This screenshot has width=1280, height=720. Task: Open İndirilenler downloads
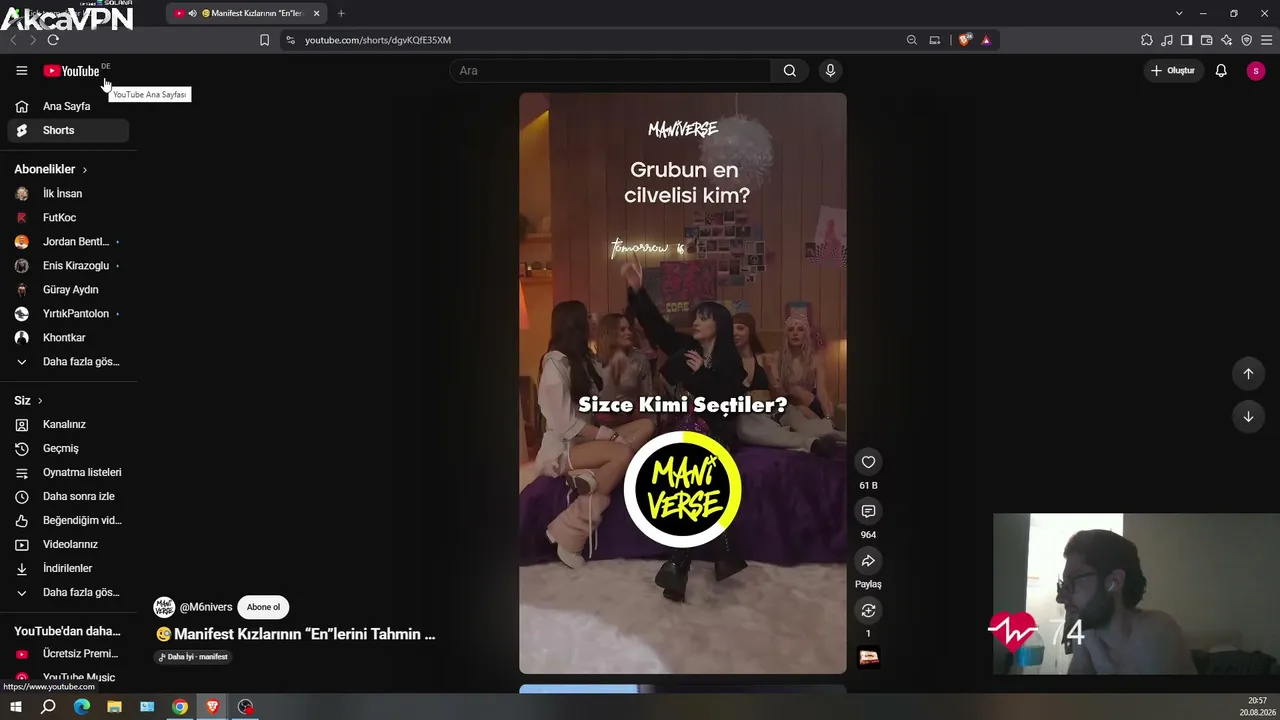(x=68, y=569)
